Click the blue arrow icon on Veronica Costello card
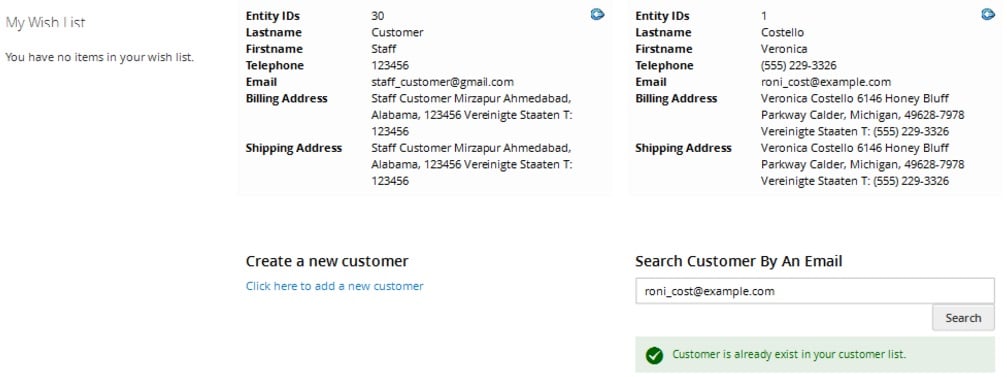Image resolution: width=1007 pixels, height=377 pixels. 988,13
